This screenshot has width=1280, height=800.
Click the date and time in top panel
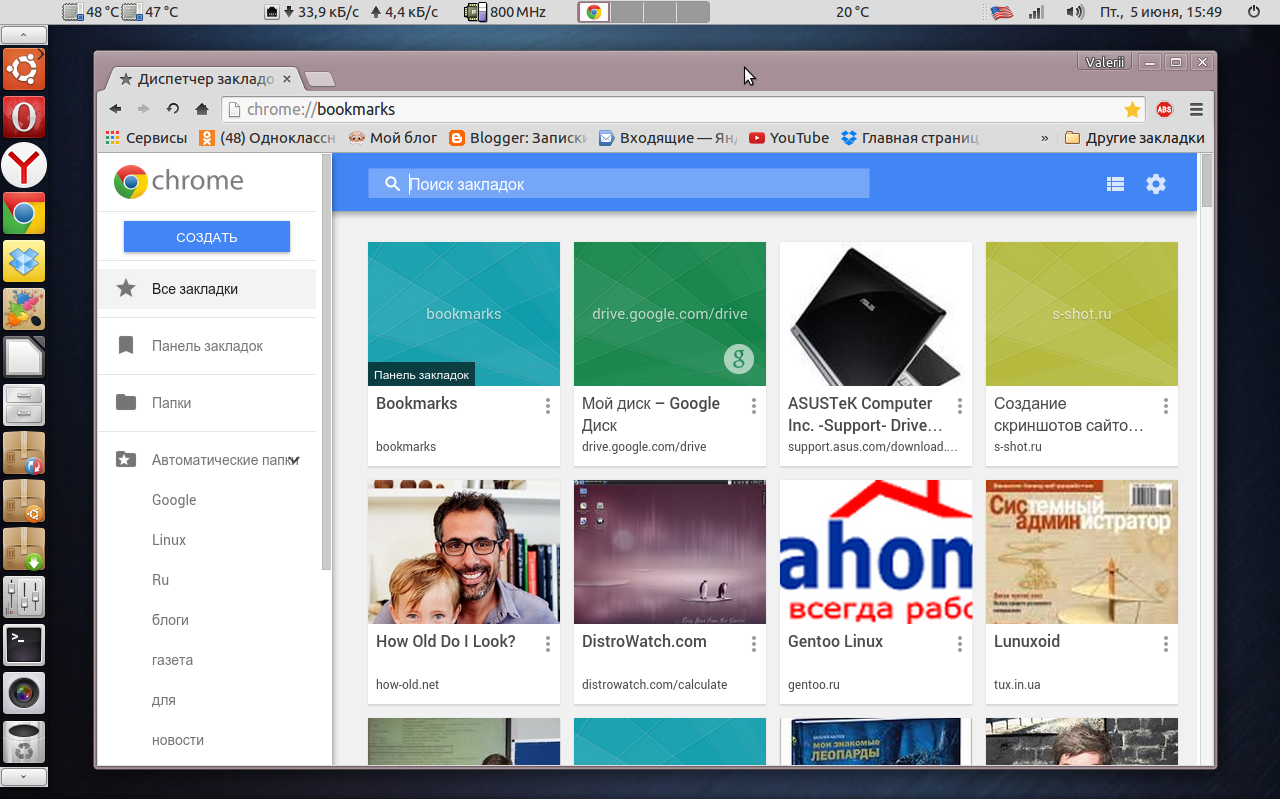pos(1161,12)
